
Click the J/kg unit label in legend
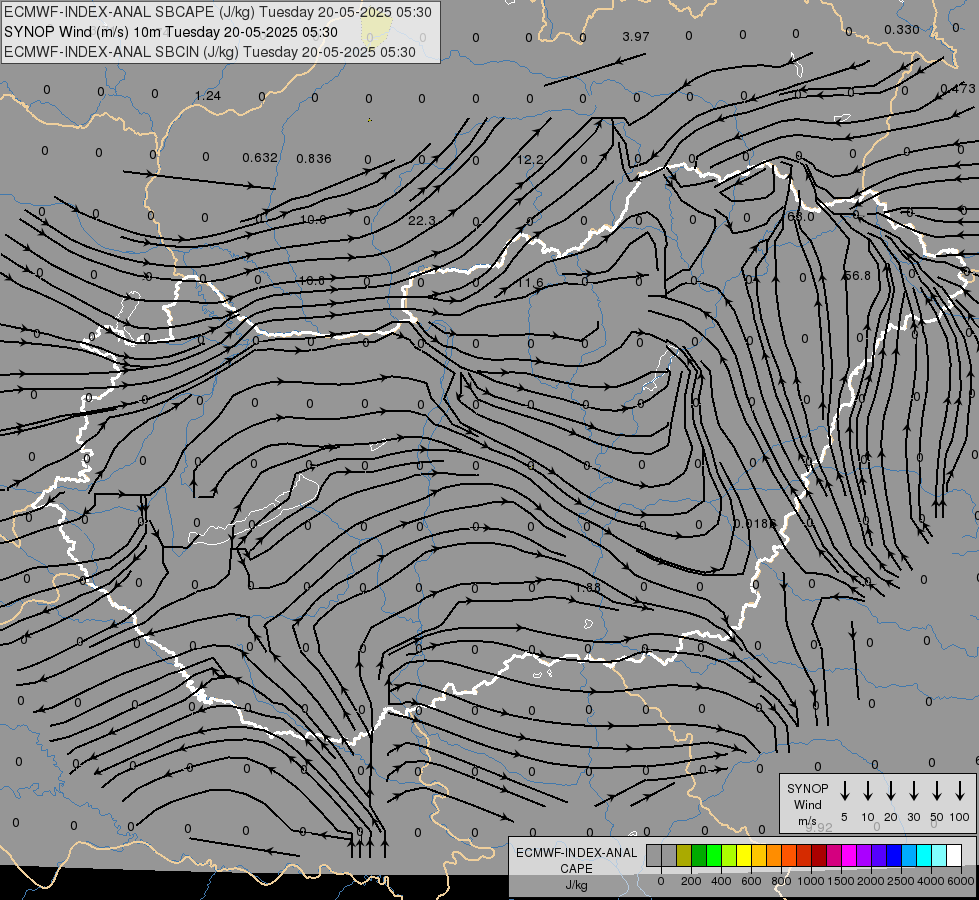point(576,885)
